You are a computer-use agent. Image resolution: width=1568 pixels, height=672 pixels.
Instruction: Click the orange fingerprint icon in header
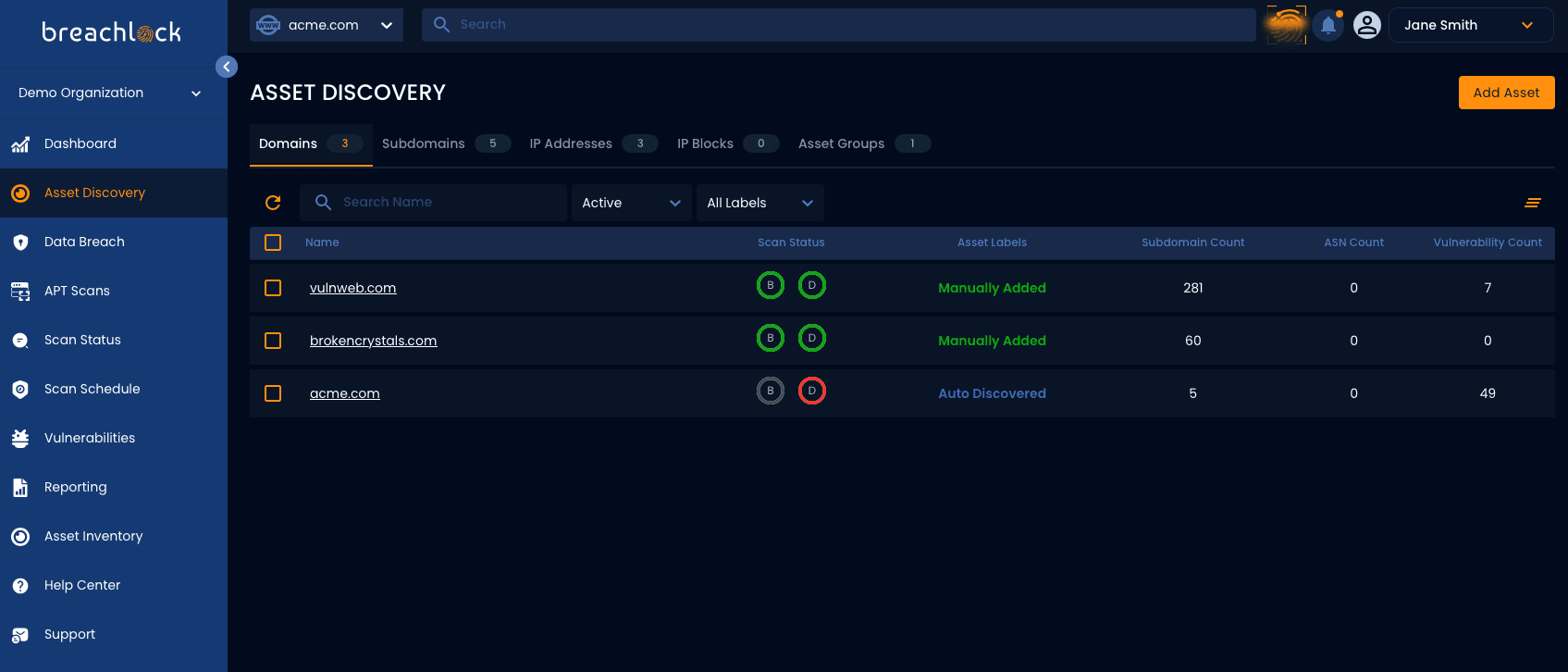coord(1287,25)
